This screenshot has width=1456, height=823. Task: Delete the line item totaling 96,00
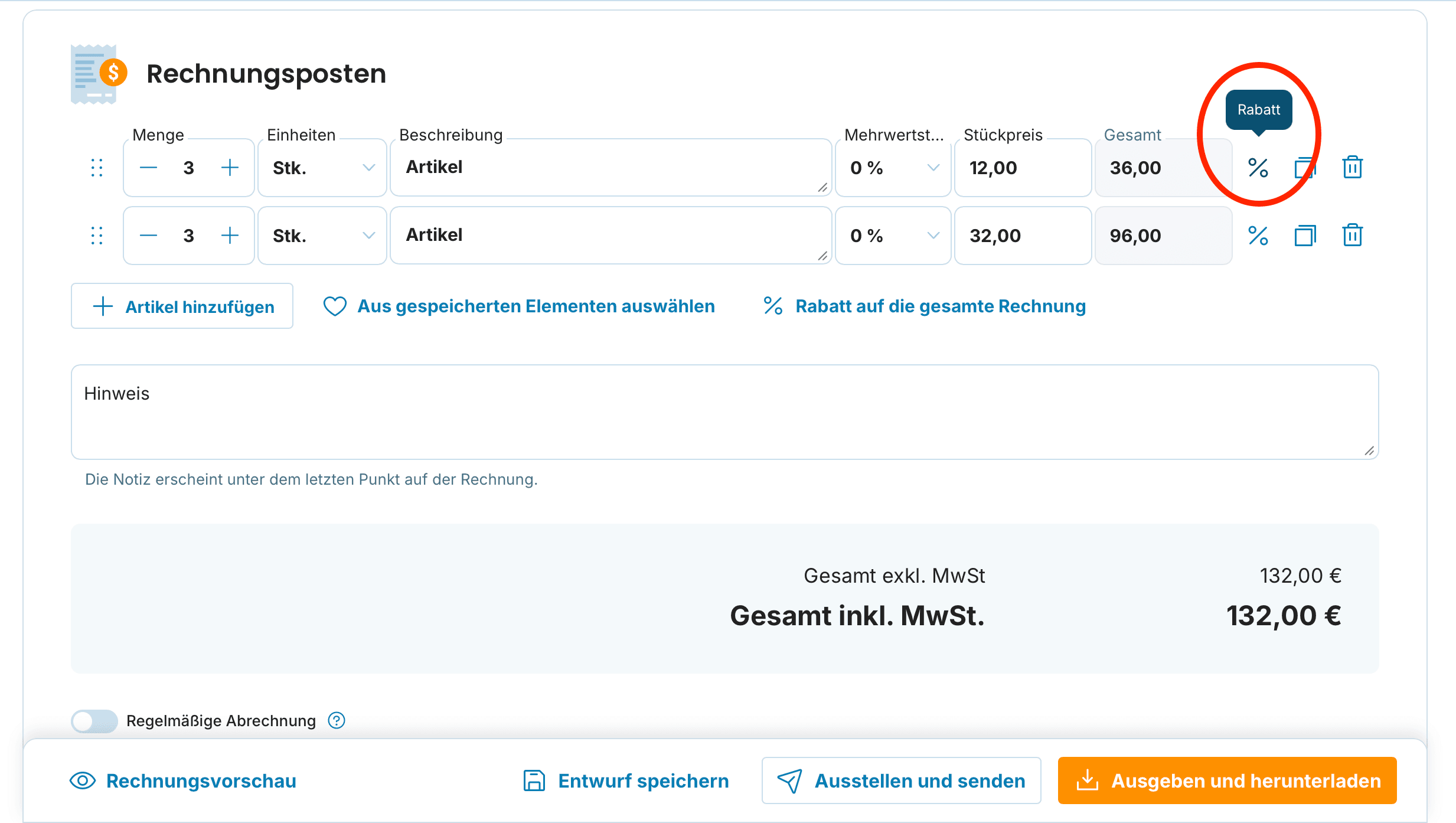point(1353,236)
